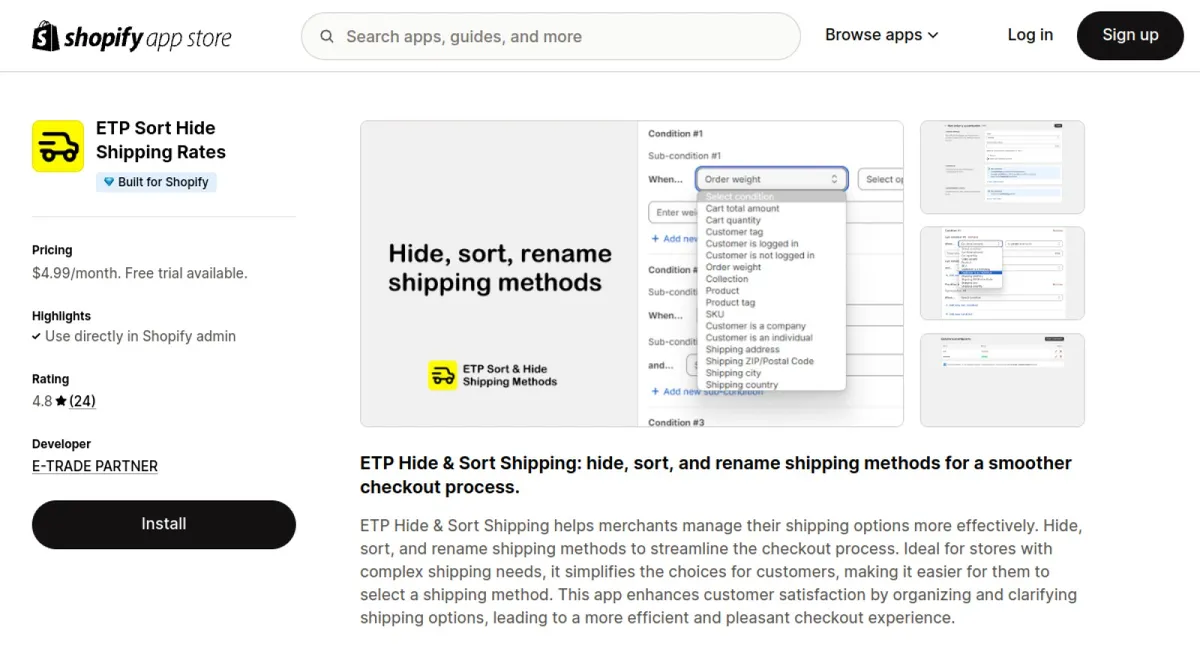Click the Sign up button

[x=1130, y=36]
